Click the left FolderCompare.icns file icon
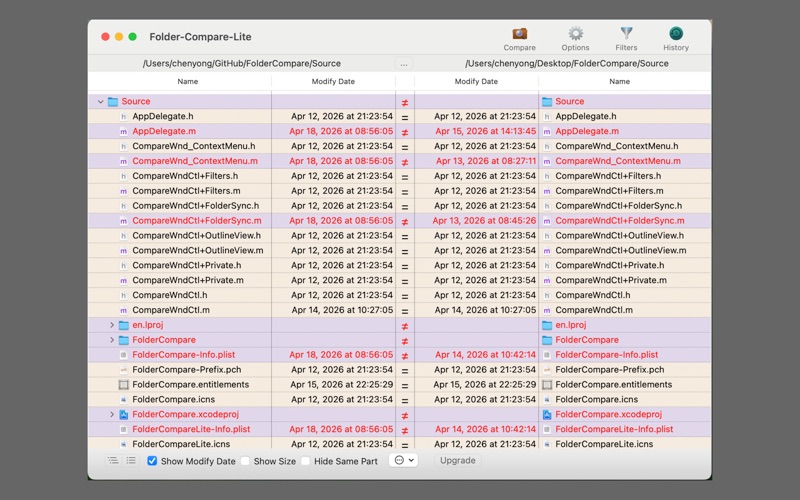The height and width of the screenshot is (500, 800). pos(123,399)
